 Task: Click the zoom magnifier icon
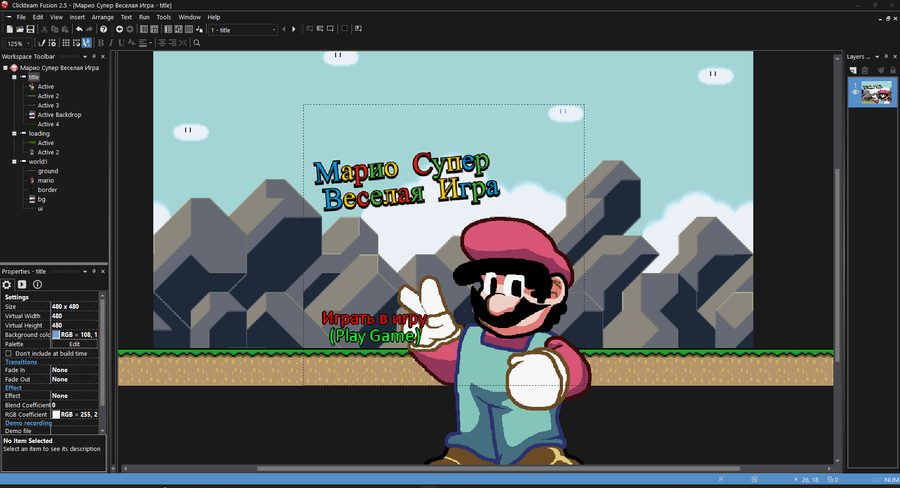pyautogui.click(x=197, y=43)
